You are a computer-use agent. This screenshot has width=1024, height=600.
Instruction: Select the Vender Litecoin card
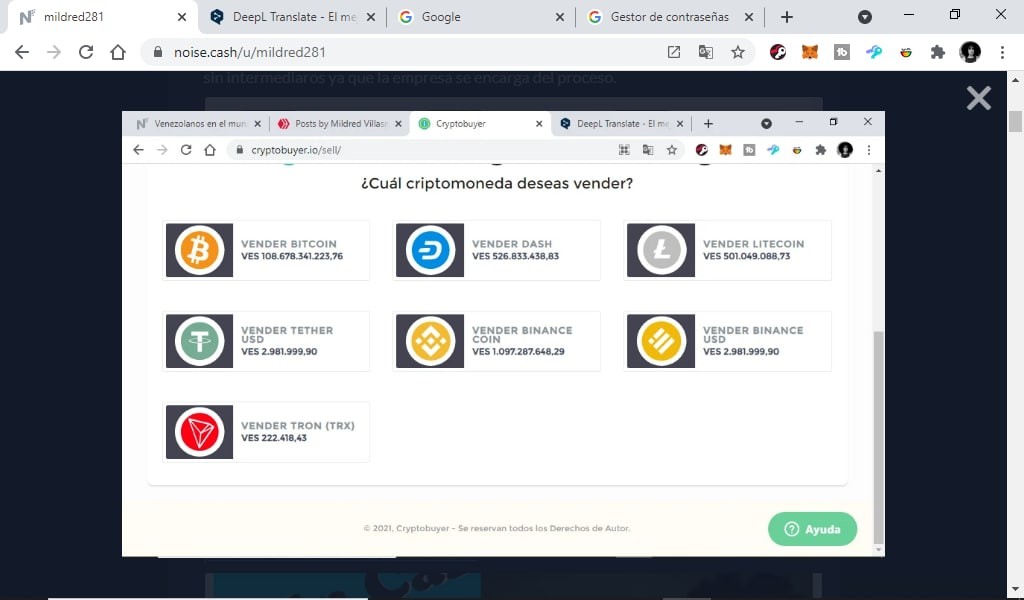click(x=728, y=250)
